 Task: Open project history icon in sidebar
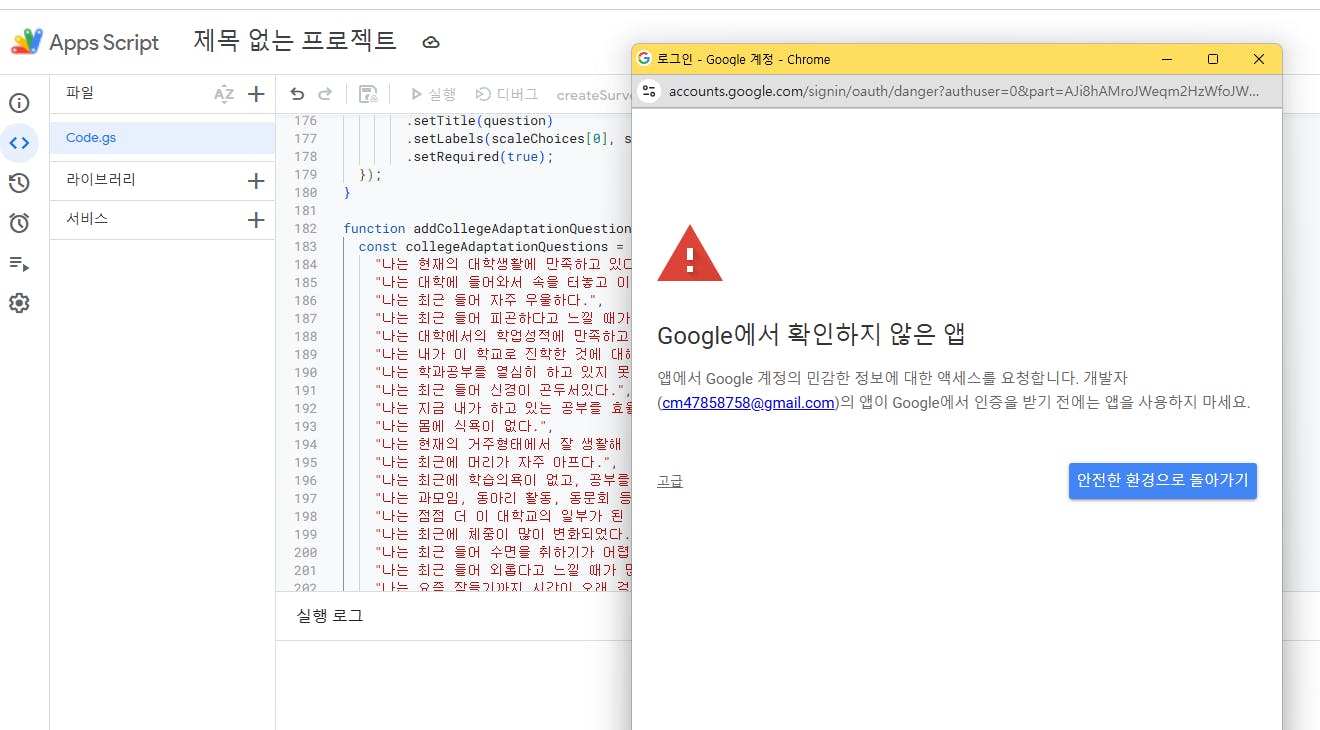pyautogui.click(x=19, y=183)
